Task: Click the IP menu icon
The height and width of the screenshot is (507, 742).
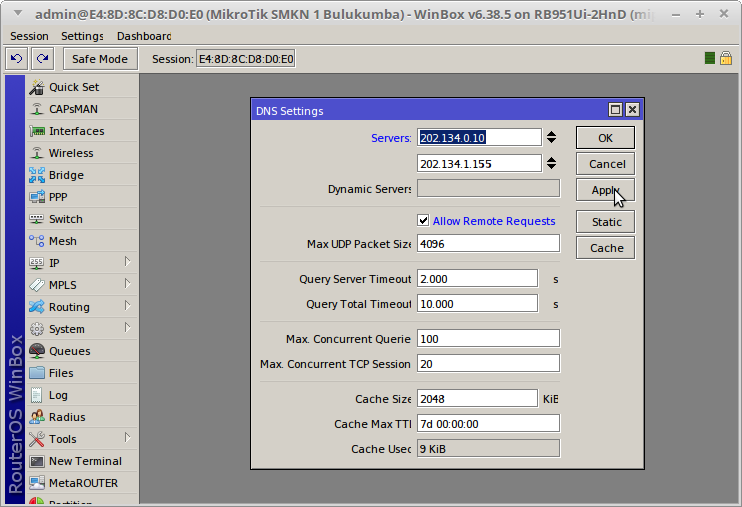Action: (36, 263)
